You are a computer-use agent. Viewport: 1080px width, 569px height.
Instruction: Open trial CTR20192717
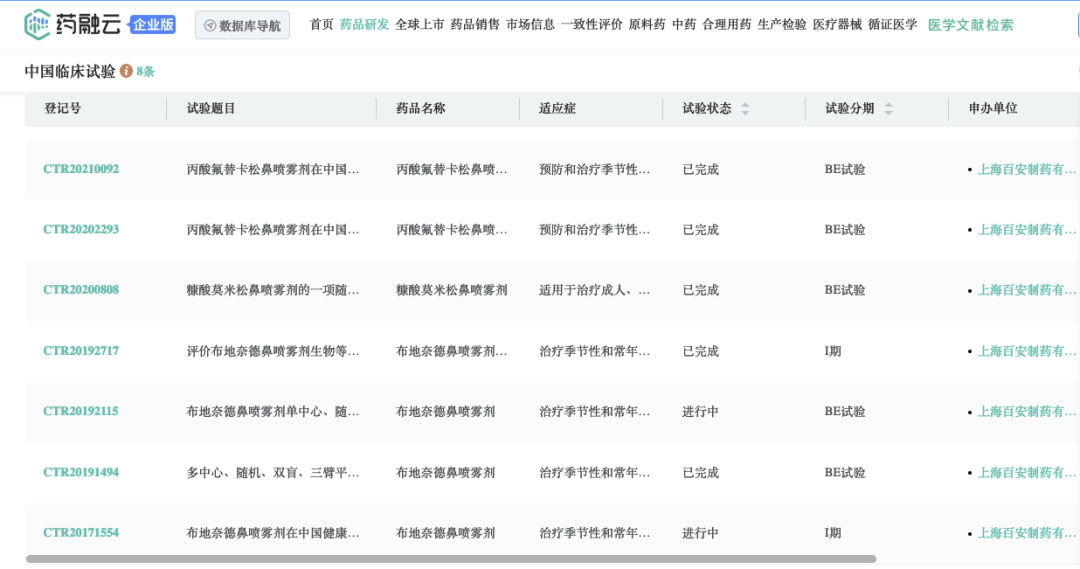(x=81, y=351)
